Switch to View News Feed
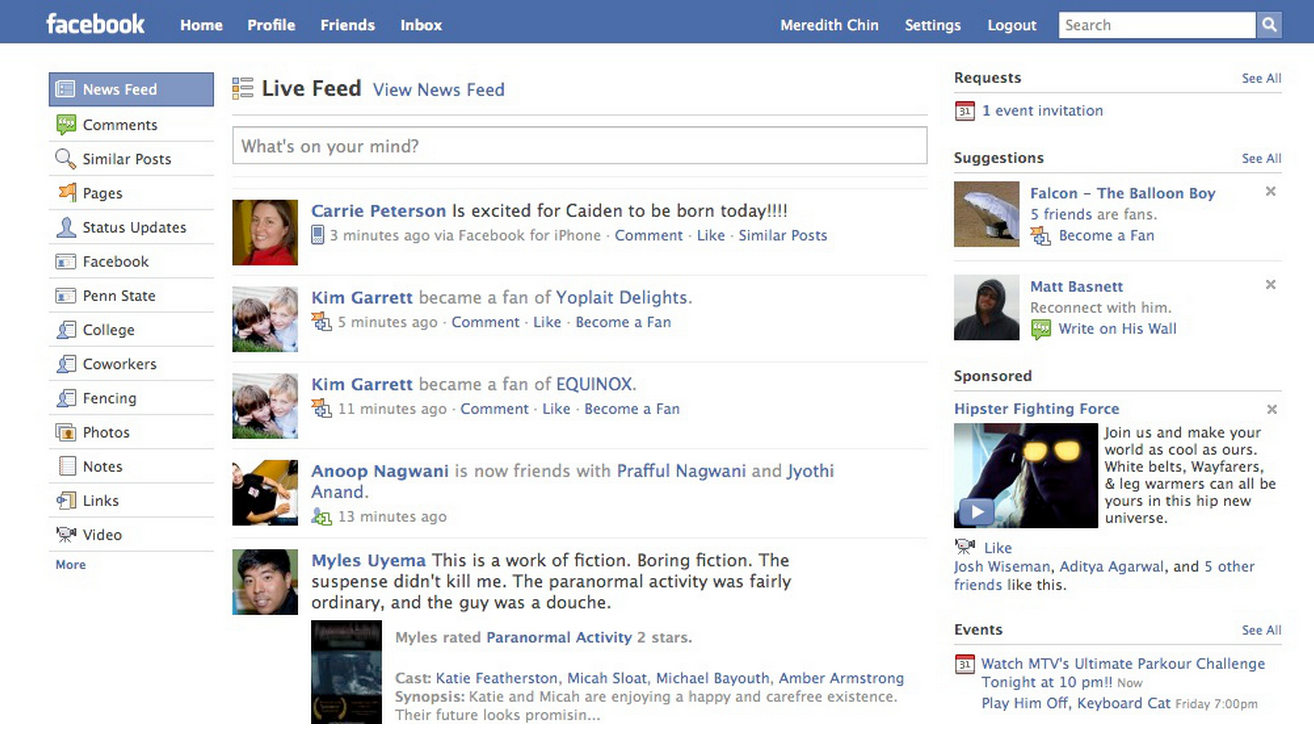The image size is (1314, 750). [438, 90]
